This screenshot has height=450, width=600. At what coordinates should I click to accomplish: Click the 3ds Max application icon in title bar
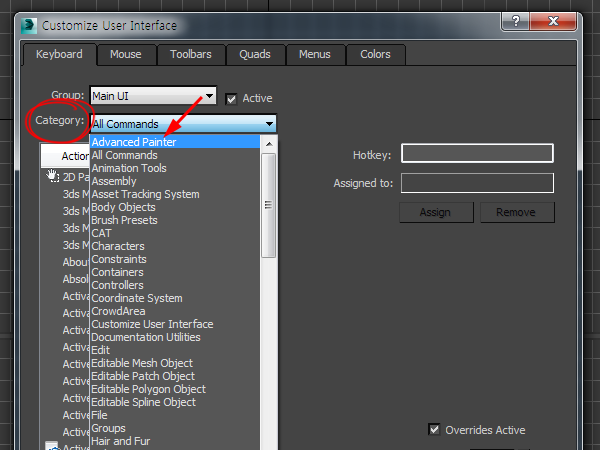click(x=29, y=26)
